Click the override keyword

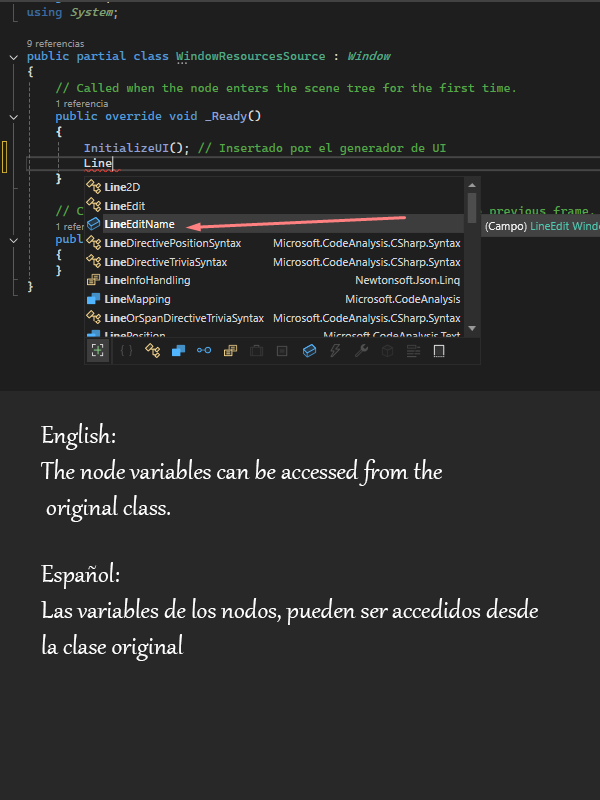click(133, 116)
